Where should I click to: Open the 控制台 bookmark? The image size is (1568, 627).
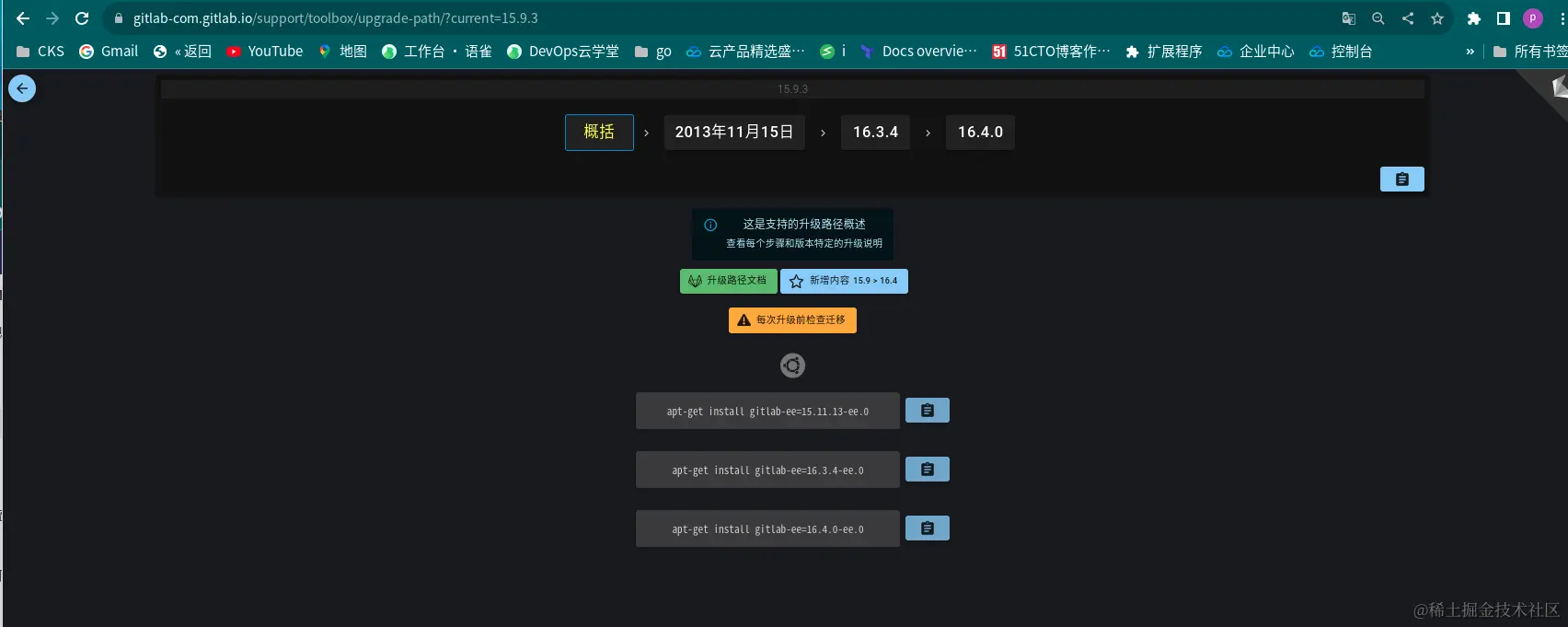click(x=1341, y=52)
